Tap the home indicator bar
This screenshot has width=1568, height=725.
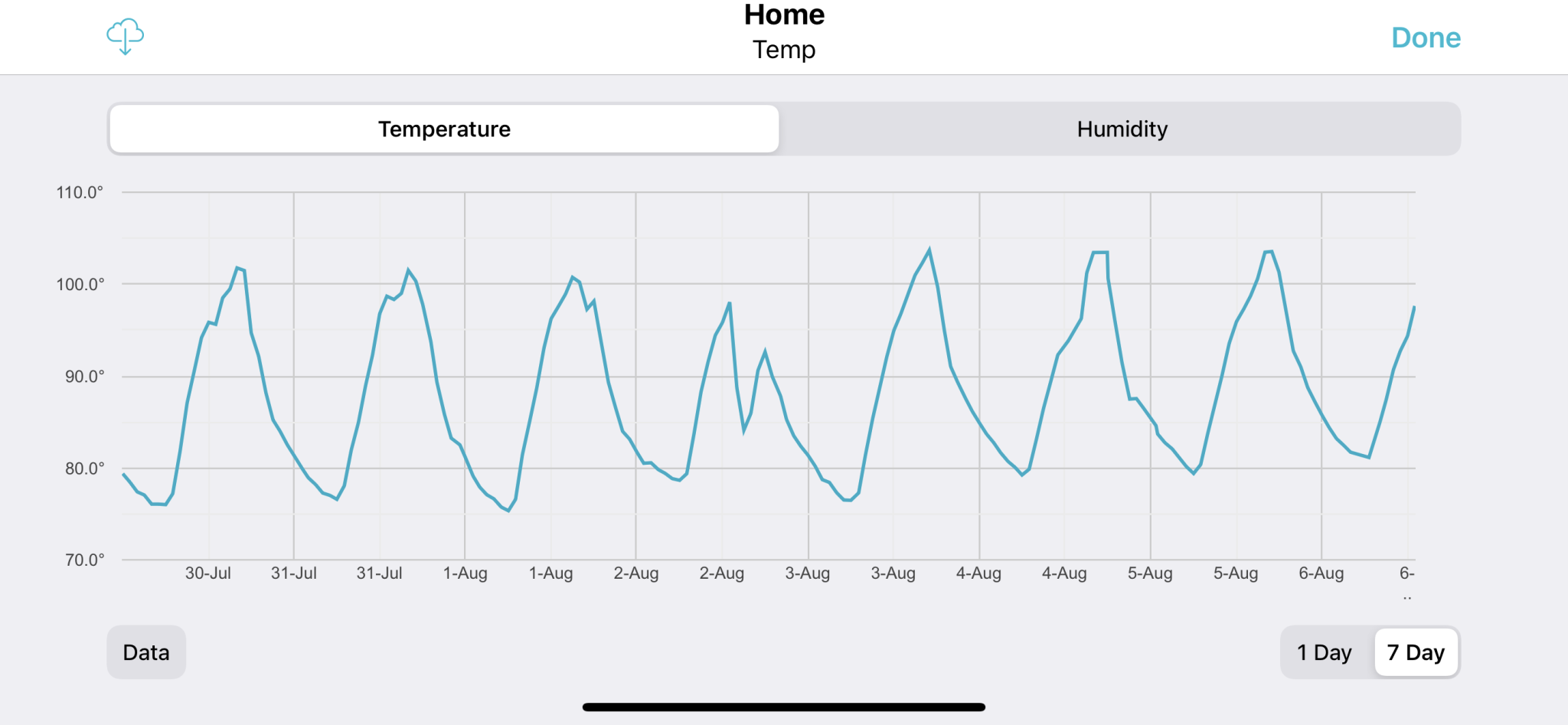(783, 707)
